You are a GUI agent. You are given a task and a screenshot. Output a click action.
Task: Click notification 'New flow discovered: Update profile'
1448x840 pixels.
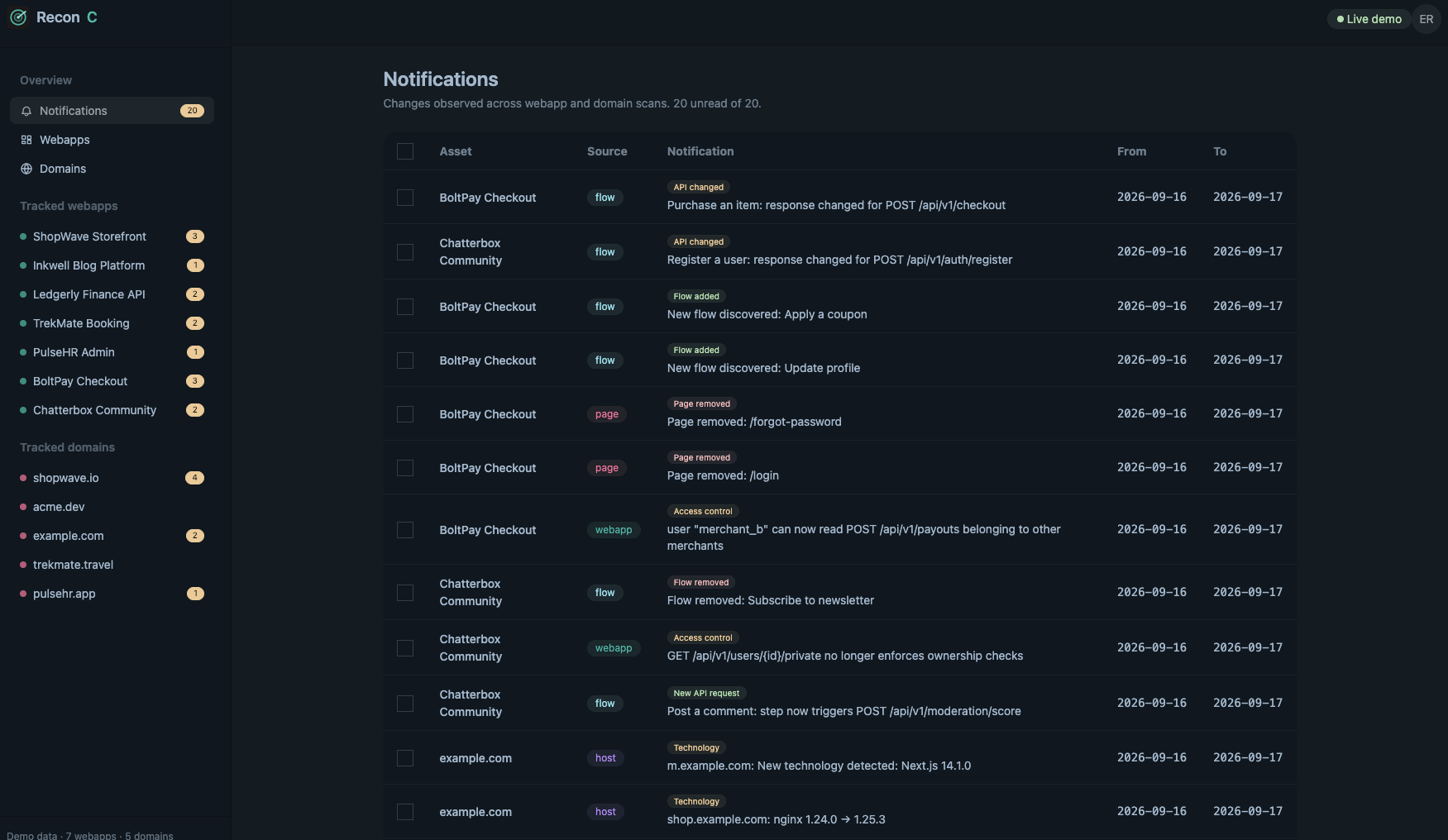click(x=763, y=368)
